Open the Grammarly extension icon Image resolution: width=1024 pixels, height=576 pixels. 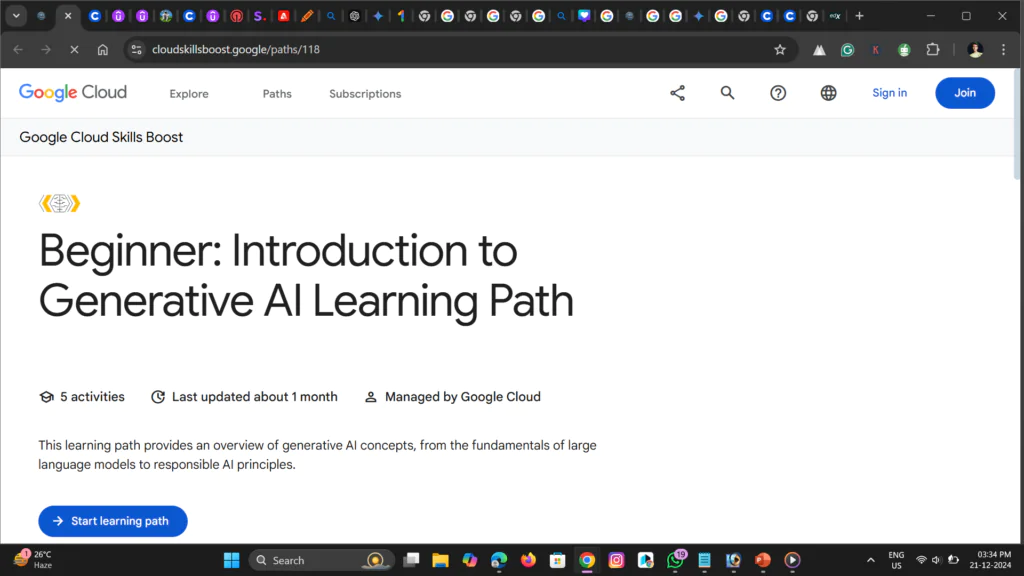coord(847,50)
